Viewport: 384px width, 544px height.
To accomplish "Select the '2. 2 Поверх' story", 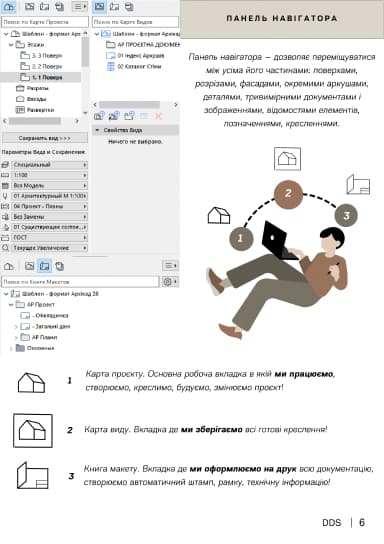I will pos(41,66).
